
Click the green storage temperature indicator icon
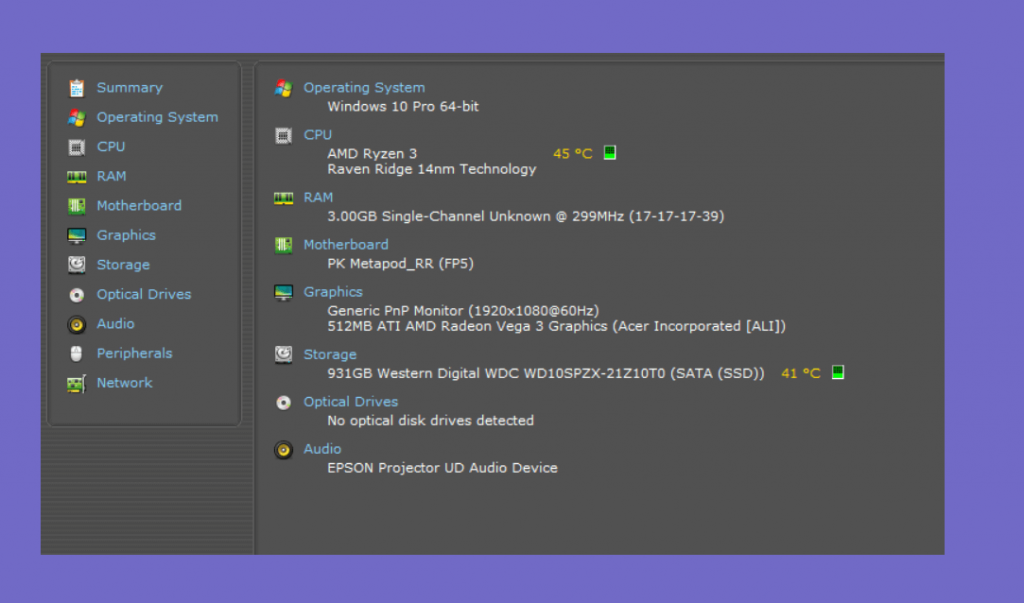pyautogui.click(x=838, y=372)
